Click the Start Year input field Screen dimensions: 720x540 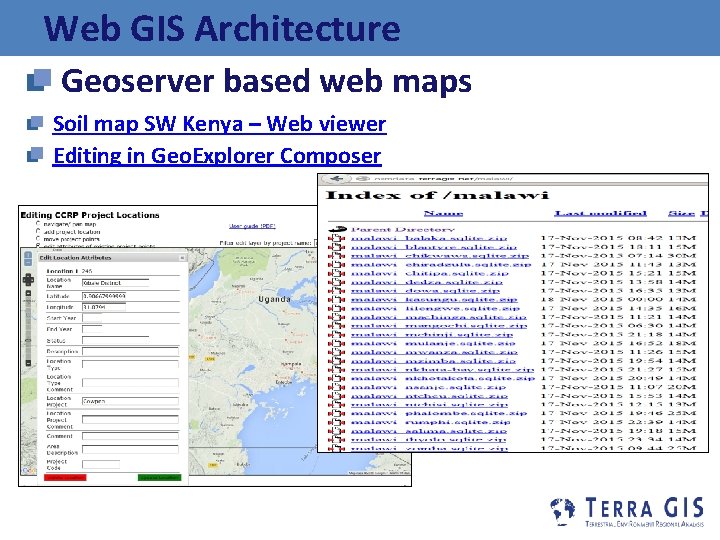[92, 318]
